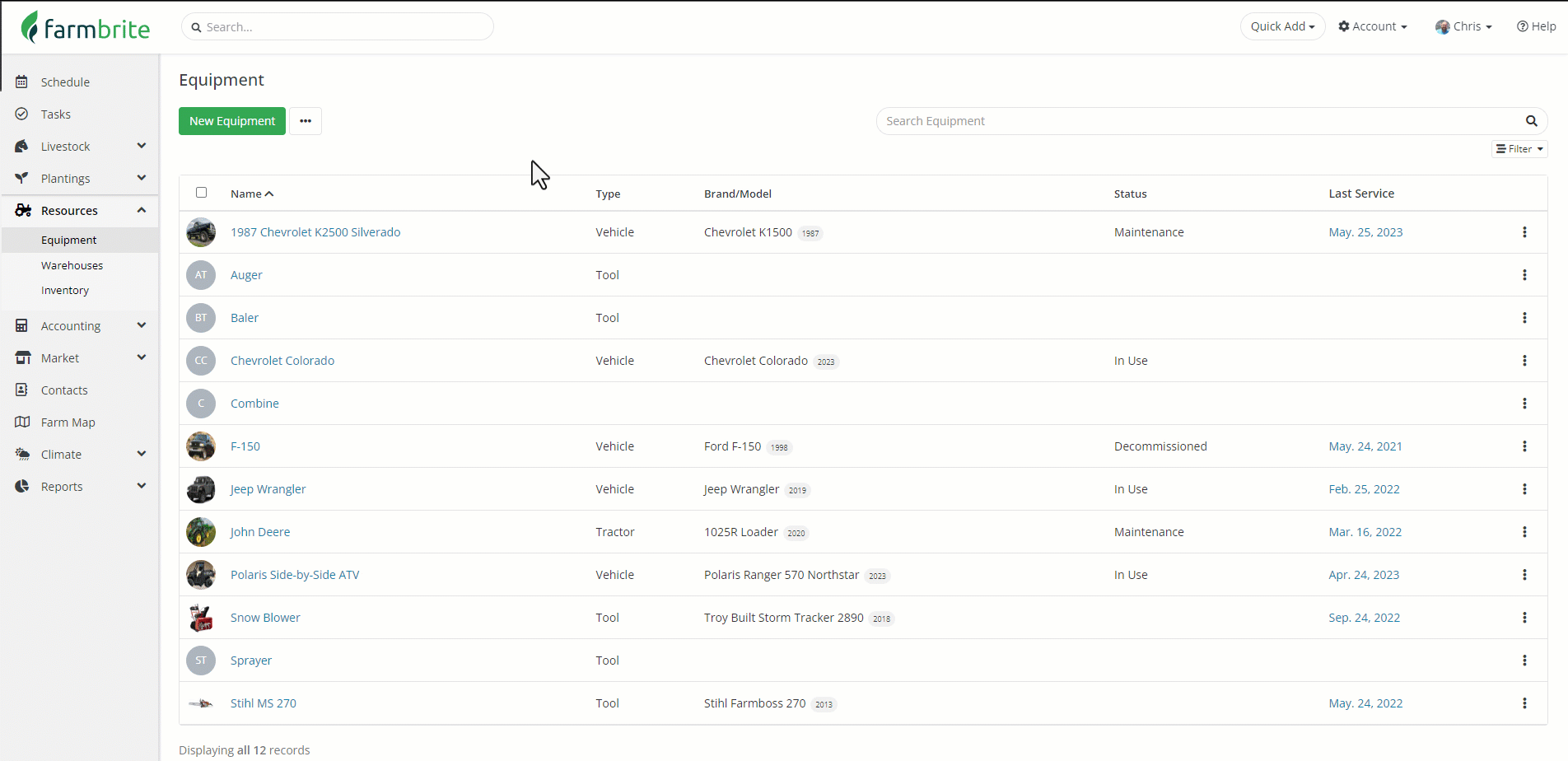Open row actions menu for F-150
Viewport: 1568px width, 761px height.
click(x=1524, y=446)
